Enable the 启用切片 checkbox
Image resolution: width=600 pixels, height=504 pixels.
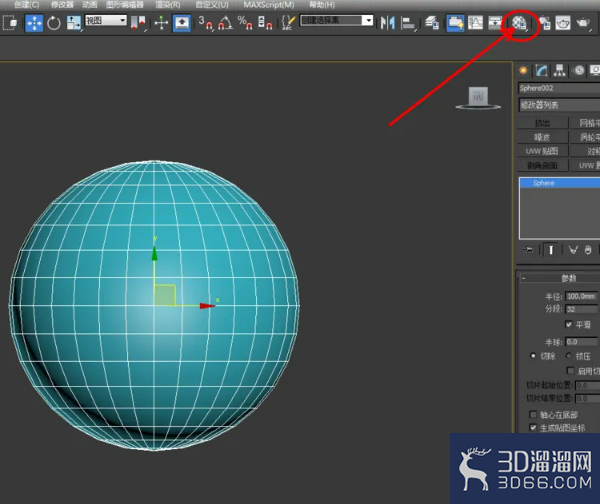[571, 371]
